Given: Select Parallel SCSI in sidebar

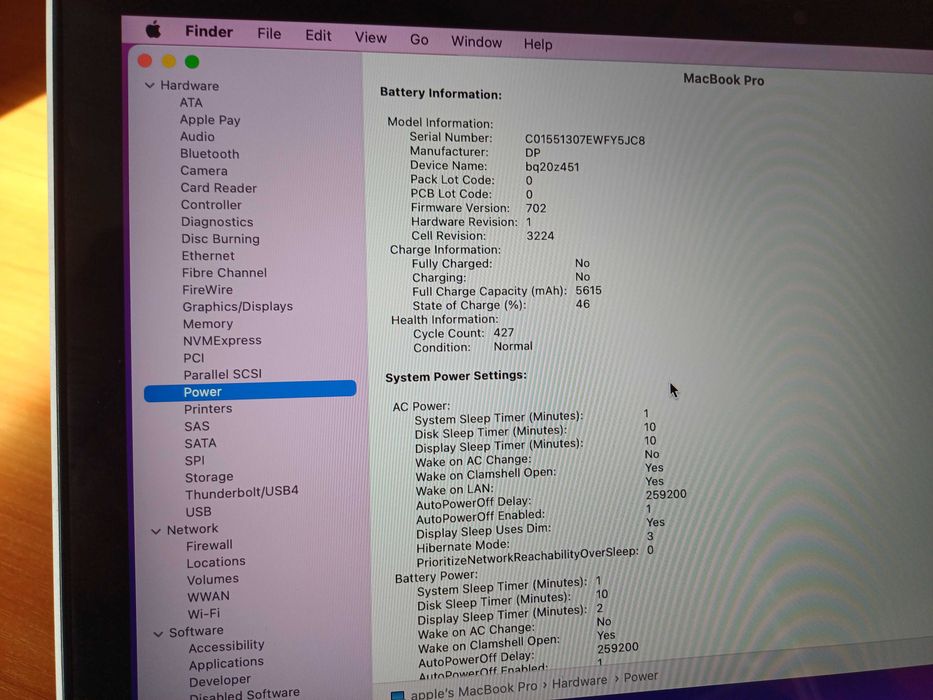Looking at the screenshot, I should (x=223, y=374).
